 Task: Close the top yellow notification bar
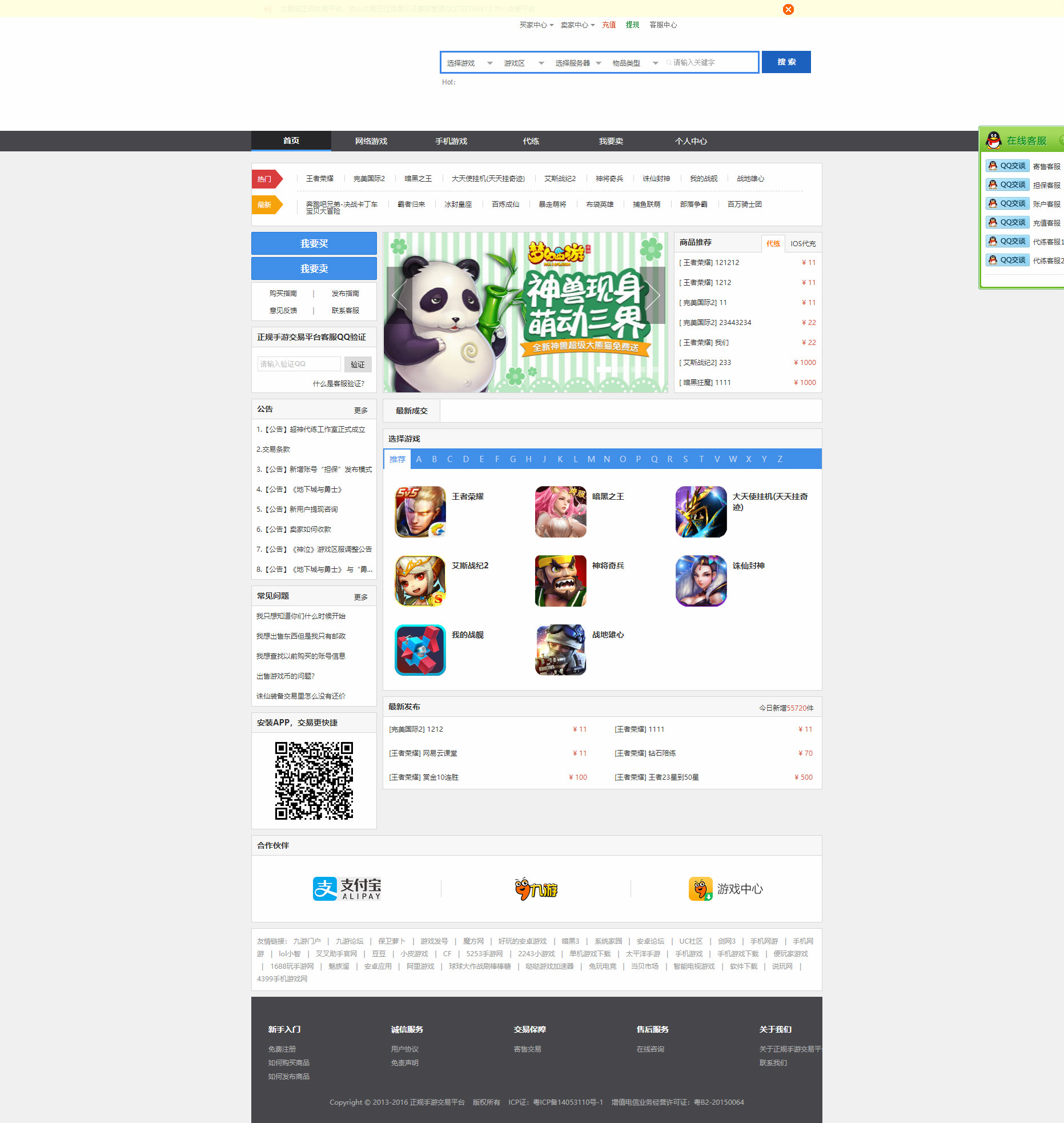[x=788, y=9]
